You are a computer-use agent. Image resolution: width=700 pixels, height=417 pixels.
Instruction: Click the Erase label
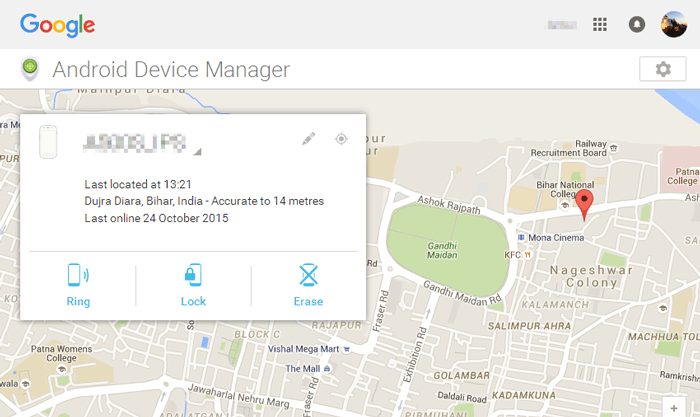tap(308, 301)
